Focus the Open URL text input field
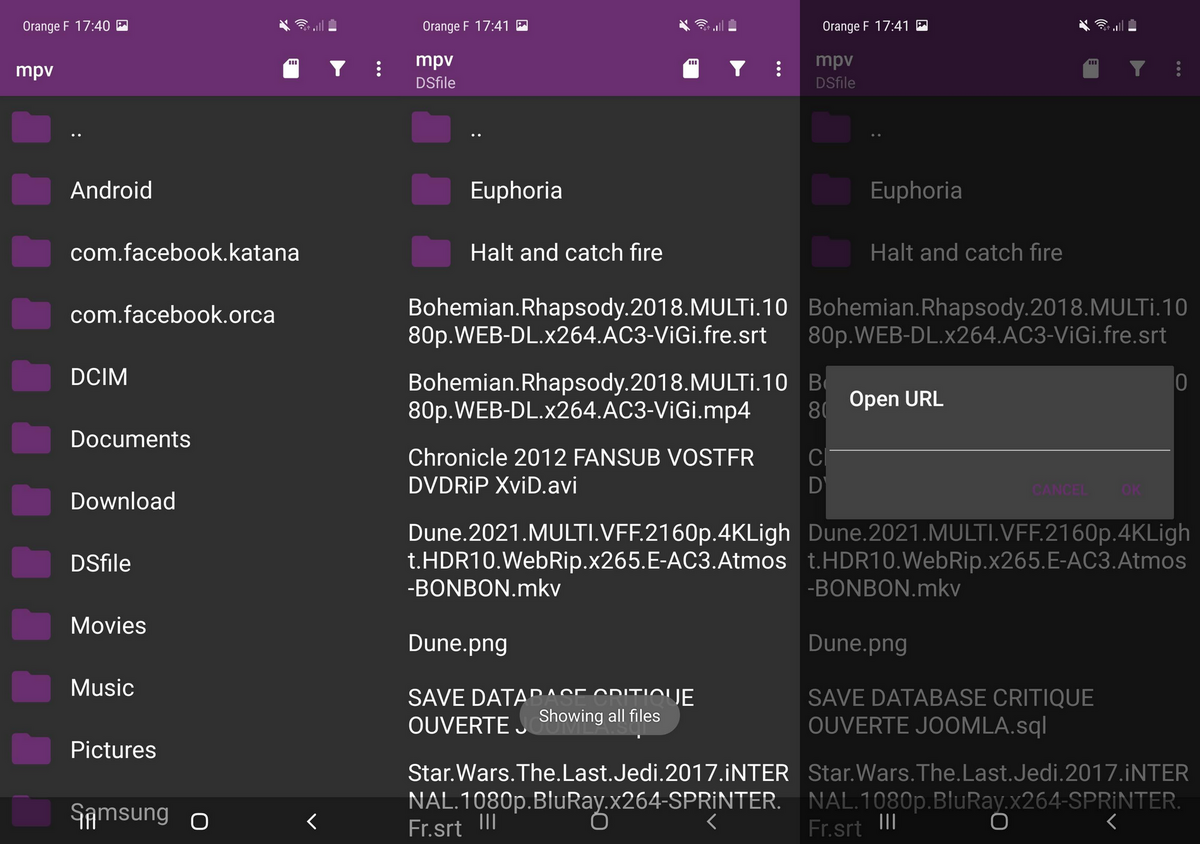This screenshot has height=844, width=1200. [1000, 436]
